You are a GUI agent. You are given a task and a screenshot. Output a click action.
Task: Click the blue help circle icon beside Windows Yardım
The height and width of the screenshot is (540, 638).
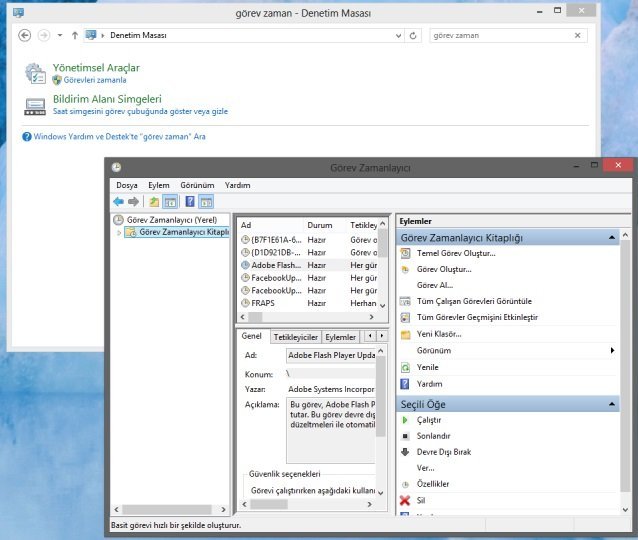27,137
